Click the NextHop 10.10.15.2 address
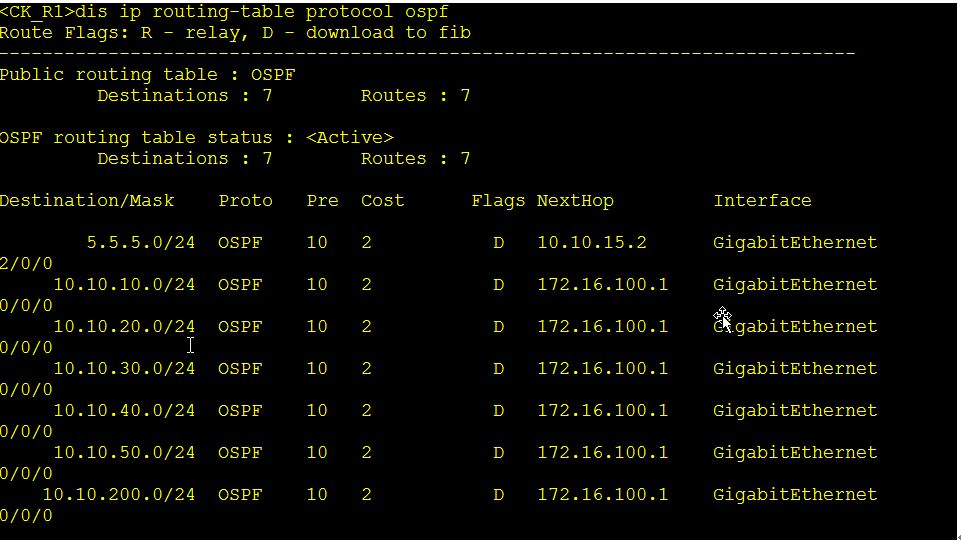The height and width of the screenshot is (540, 961). pos(592,243)
